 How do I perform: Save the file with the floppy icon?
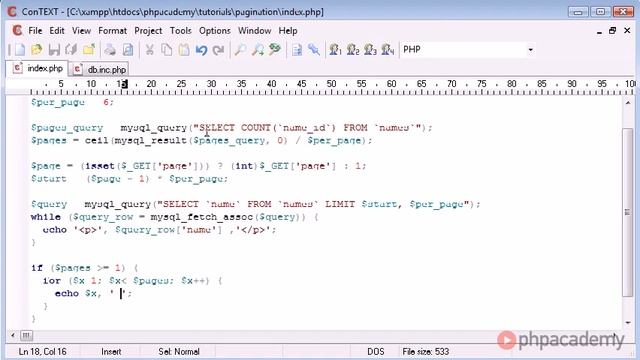pos(54,50)
